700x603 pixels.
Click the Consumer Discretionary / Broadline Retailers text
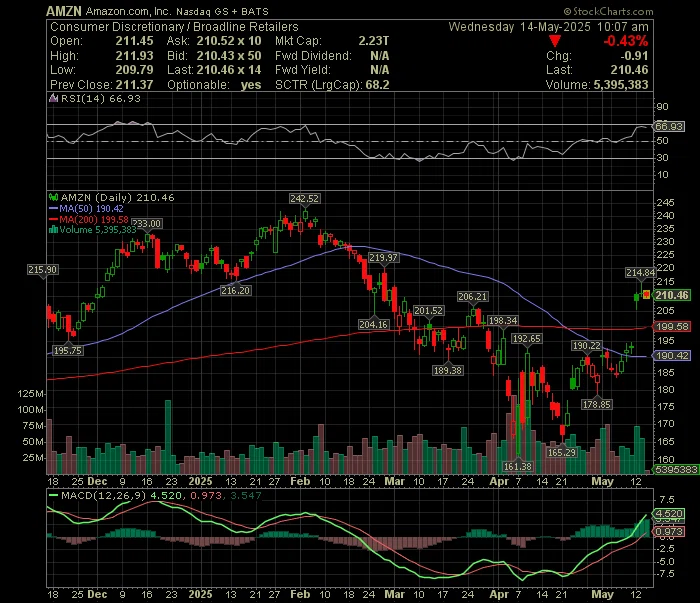point(174,27)
